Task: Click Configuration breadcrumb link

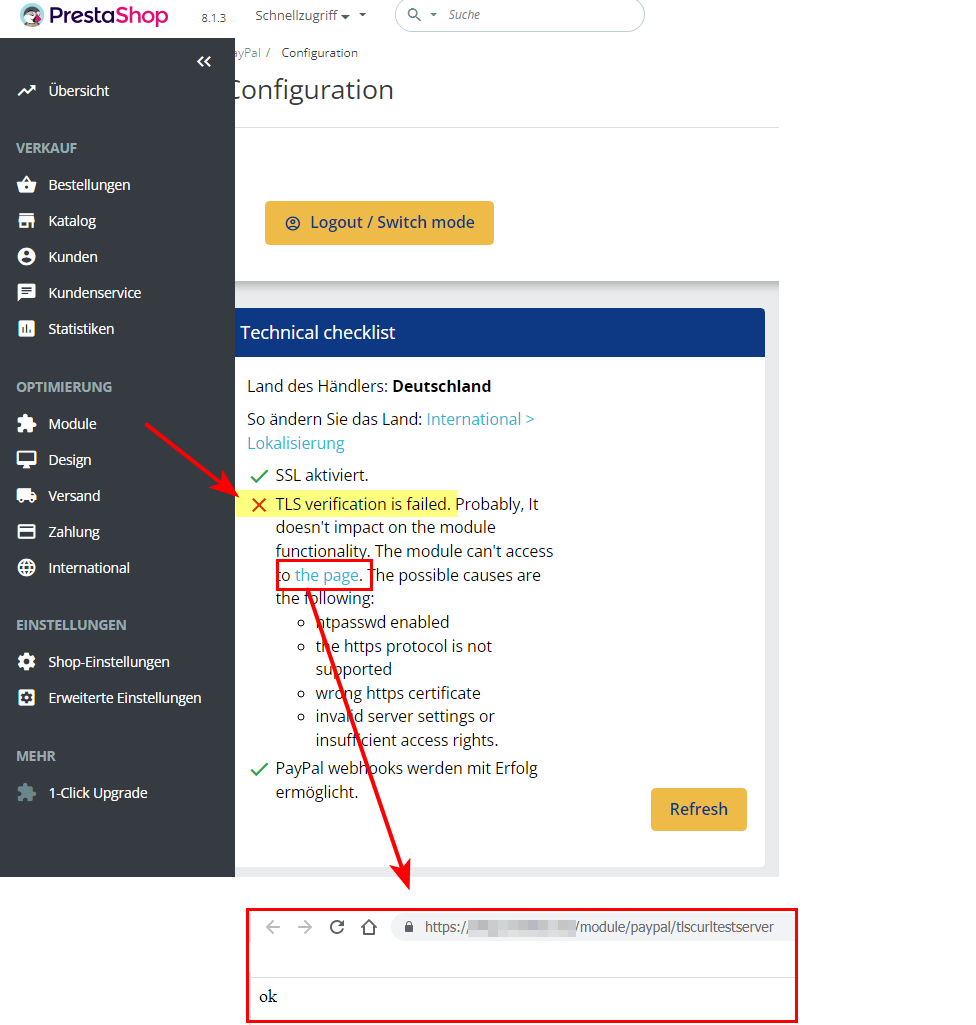Action: 319,53
